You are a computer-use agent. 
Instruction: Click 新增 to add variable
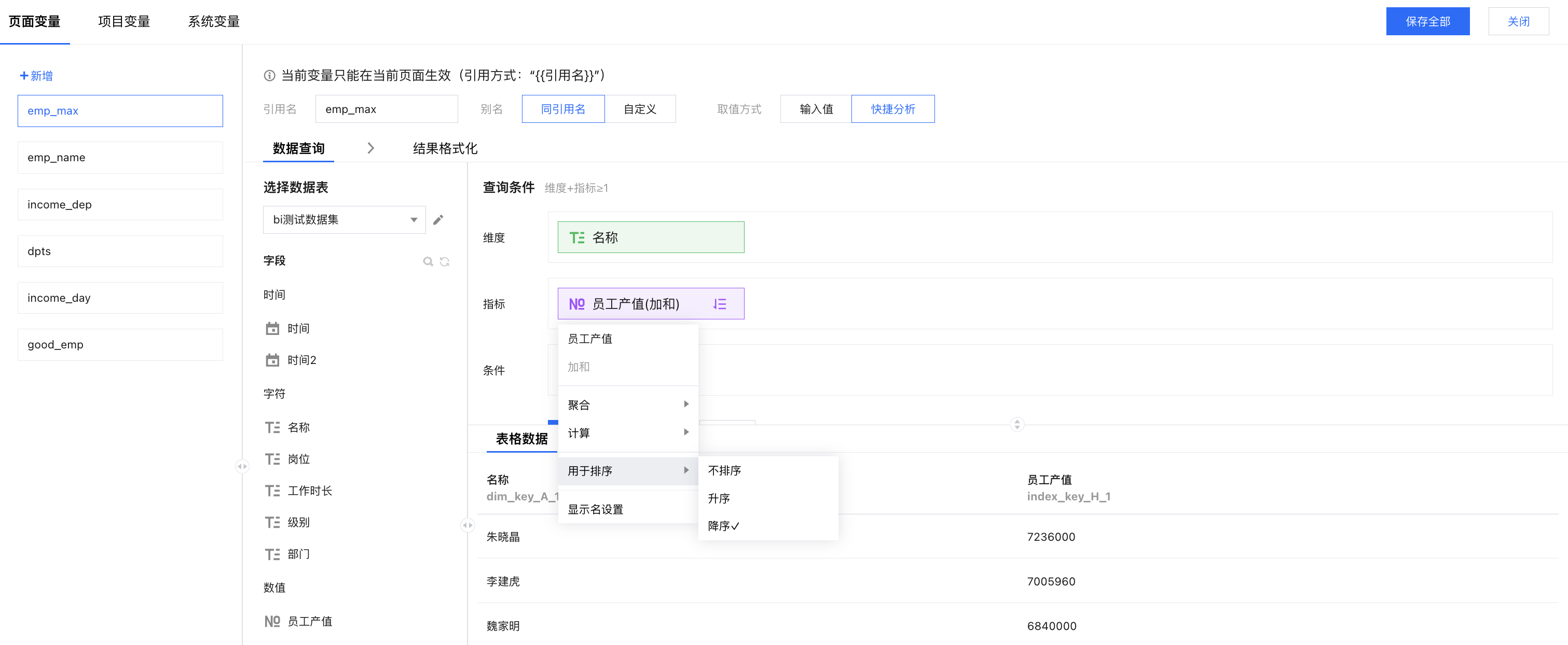click(x=36, y=76)
